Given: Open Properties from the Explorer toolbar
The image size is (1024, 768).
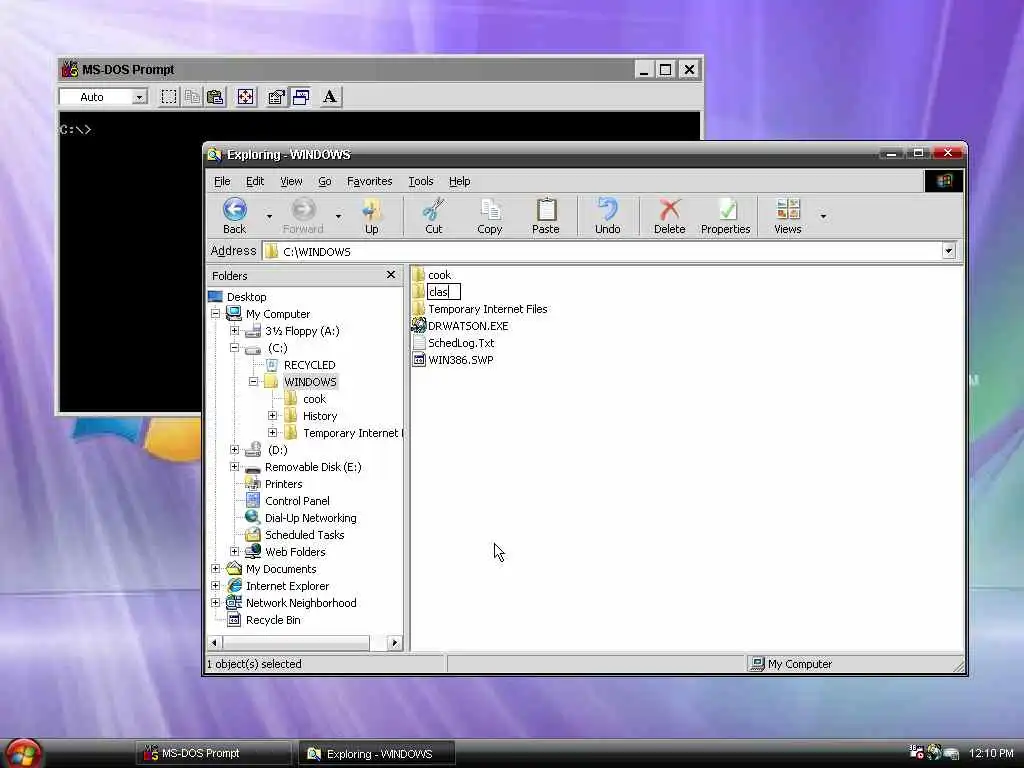Looking at the screenshot, I should (x=726, y=216).
